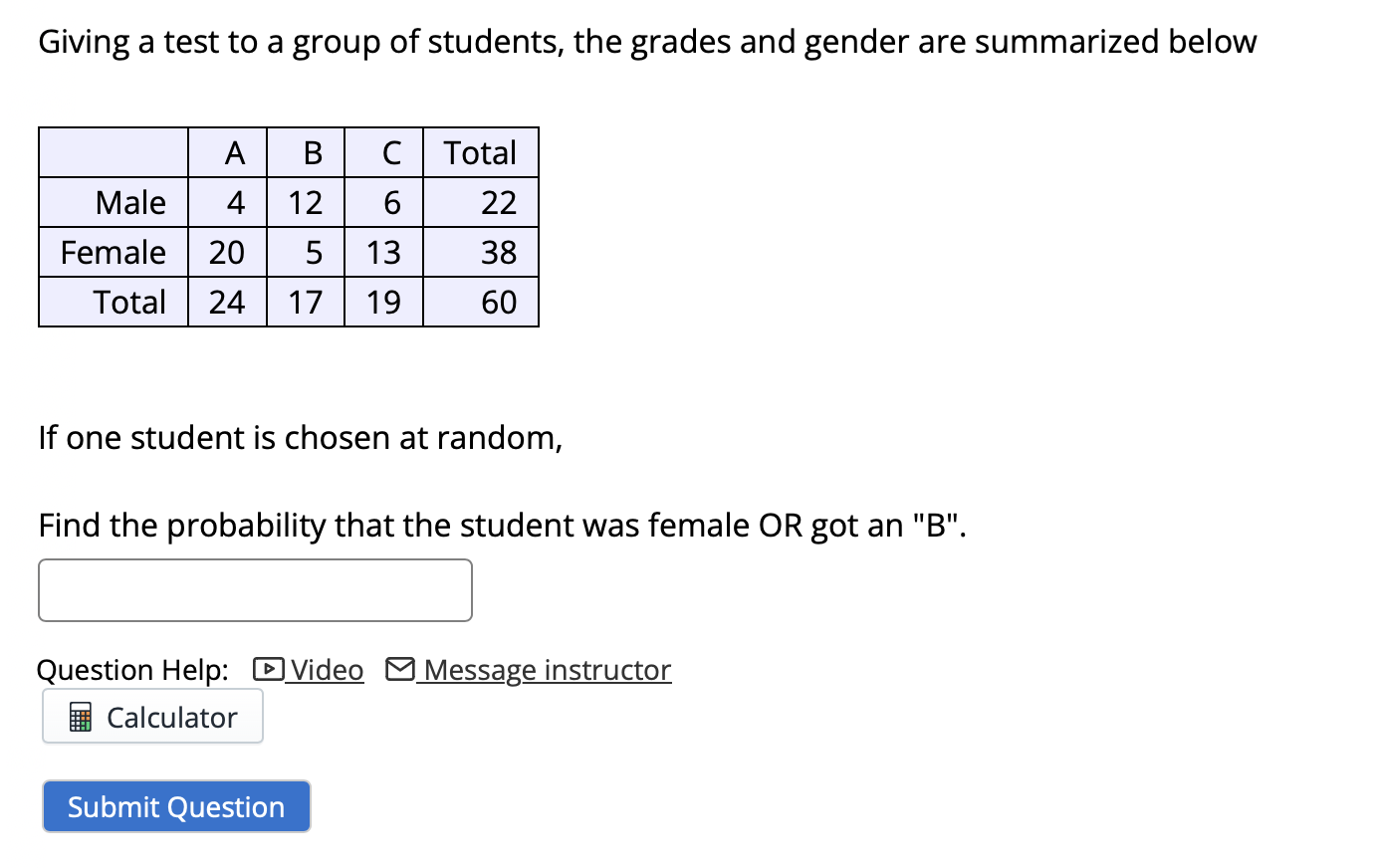Open the Calculator tool

[x=151, y=716]
